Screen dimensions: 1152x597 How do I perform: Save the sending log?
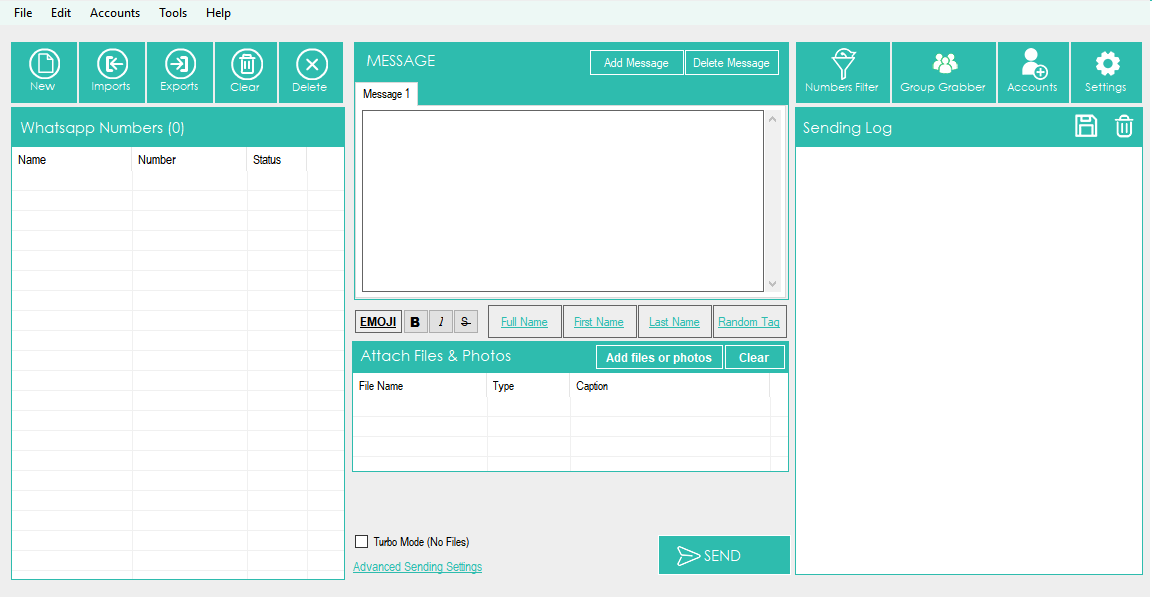pyautogui.click(x=1086, y=126)
